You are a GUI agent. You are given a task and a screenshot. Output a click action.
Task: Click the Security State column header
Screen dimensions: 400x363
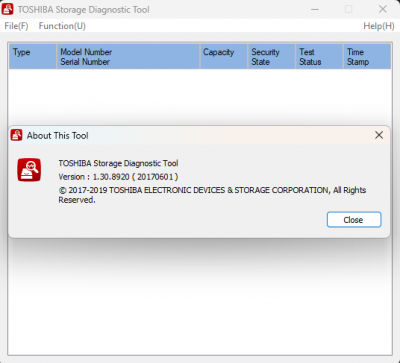[x=272, y=57]
